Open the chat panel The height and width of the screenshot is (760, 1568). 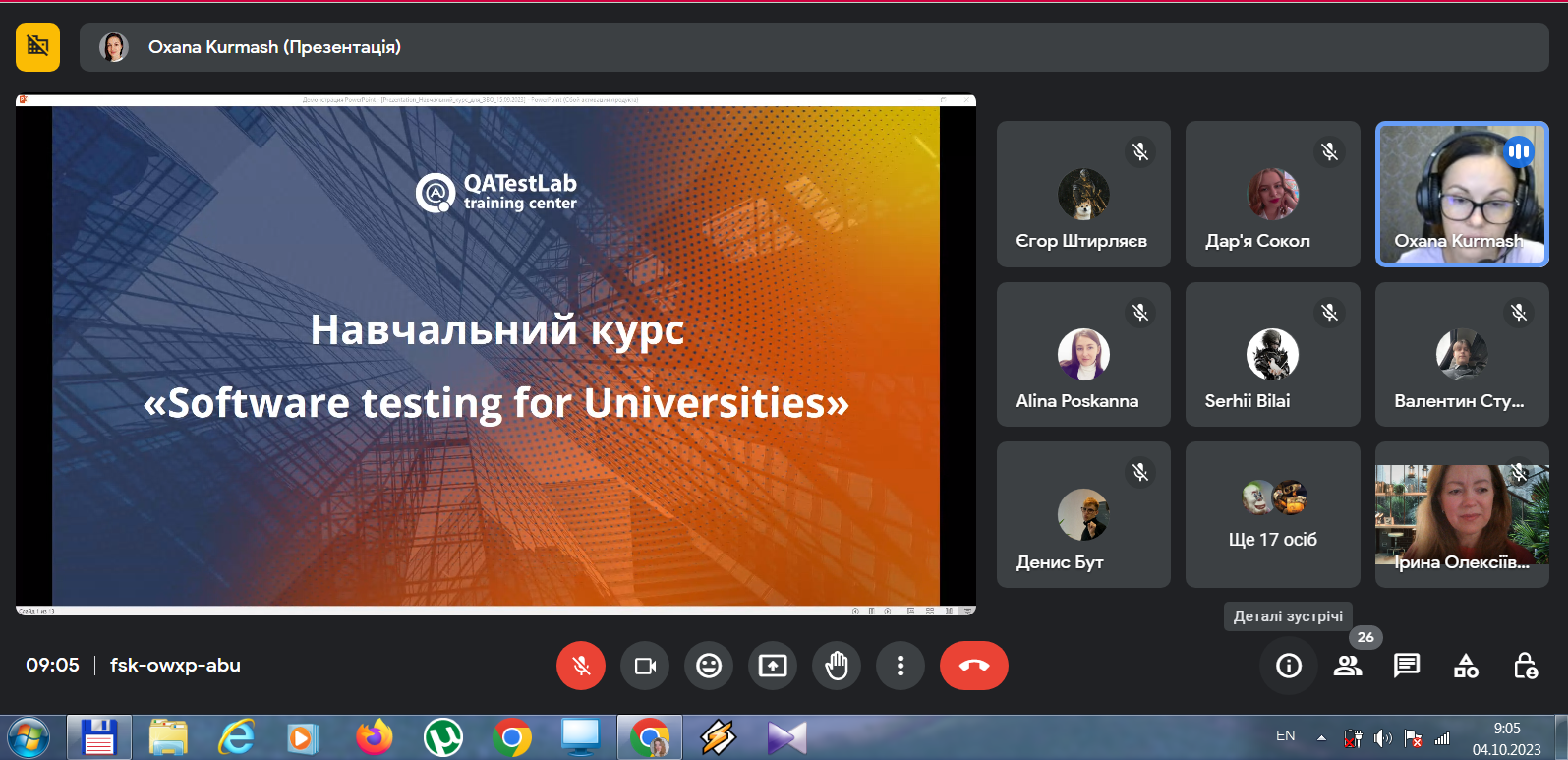pos(1407,666)
